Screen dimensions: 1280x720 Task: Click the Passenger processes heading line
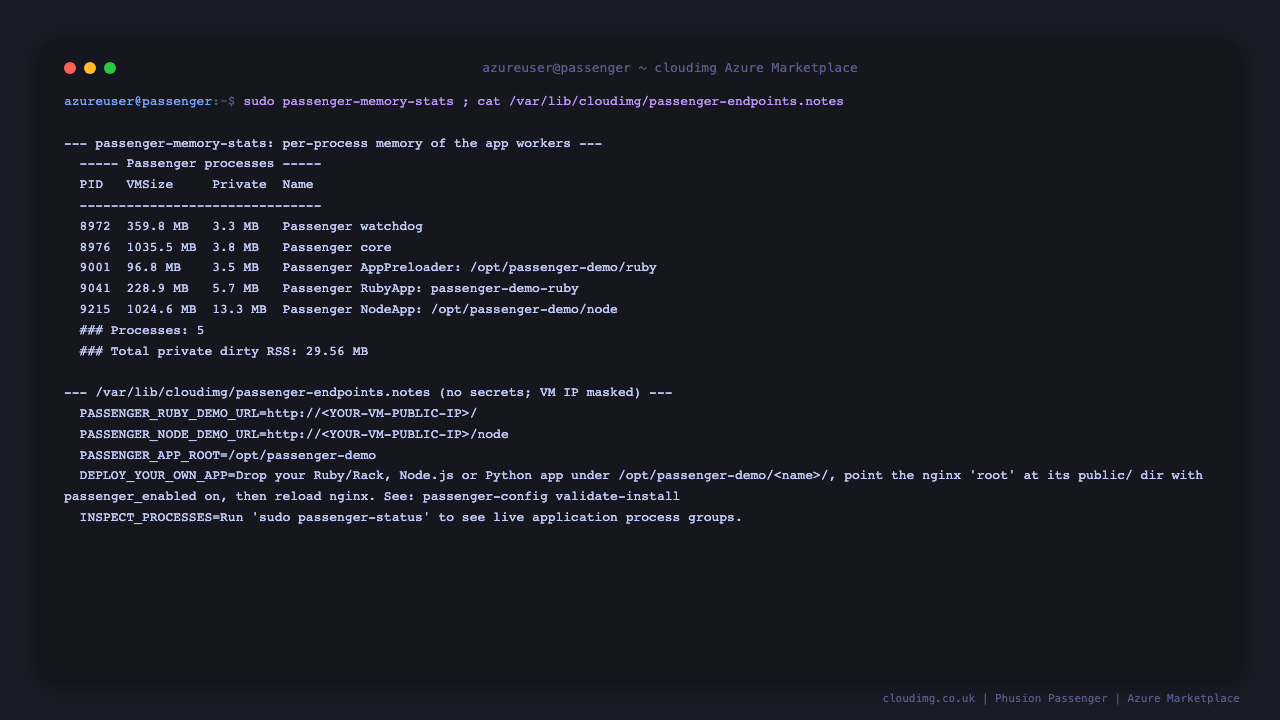[200, 163]
